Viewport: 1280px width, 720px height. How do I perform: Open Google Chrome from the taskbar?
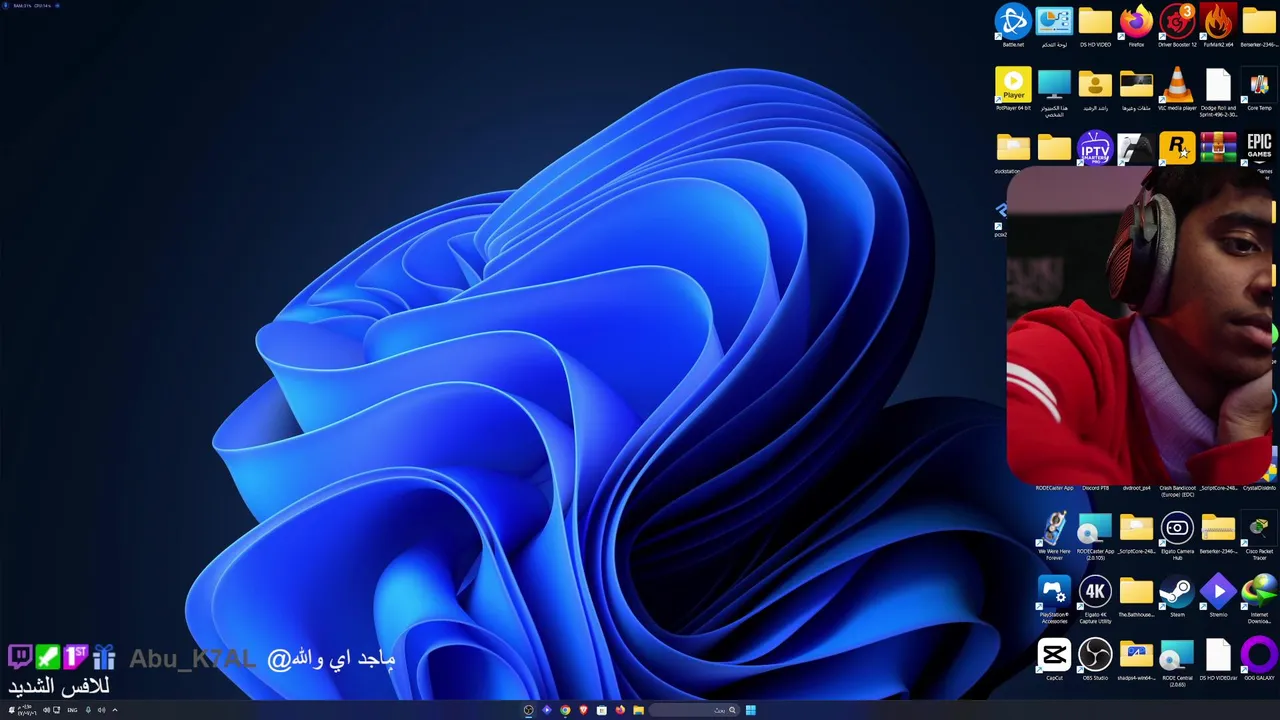565,710
